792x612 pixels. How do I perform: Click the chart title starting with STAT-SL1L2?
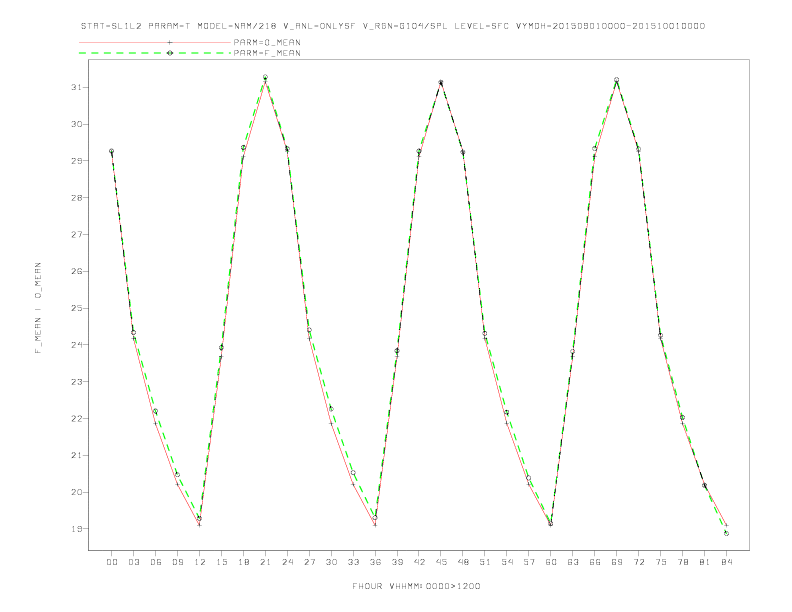(392, 26)
